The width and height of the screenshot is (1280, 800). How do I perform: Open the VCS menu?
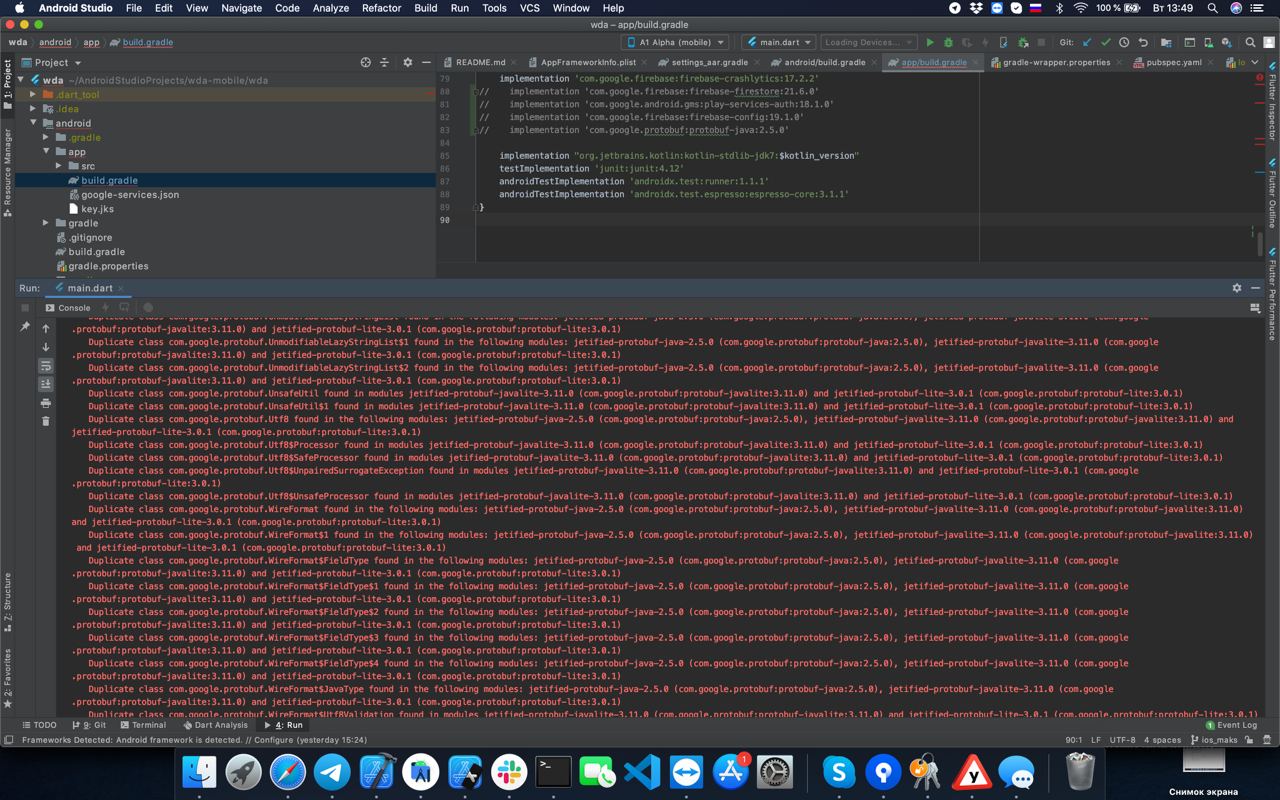pyautogui.click(x=529, y=8)
